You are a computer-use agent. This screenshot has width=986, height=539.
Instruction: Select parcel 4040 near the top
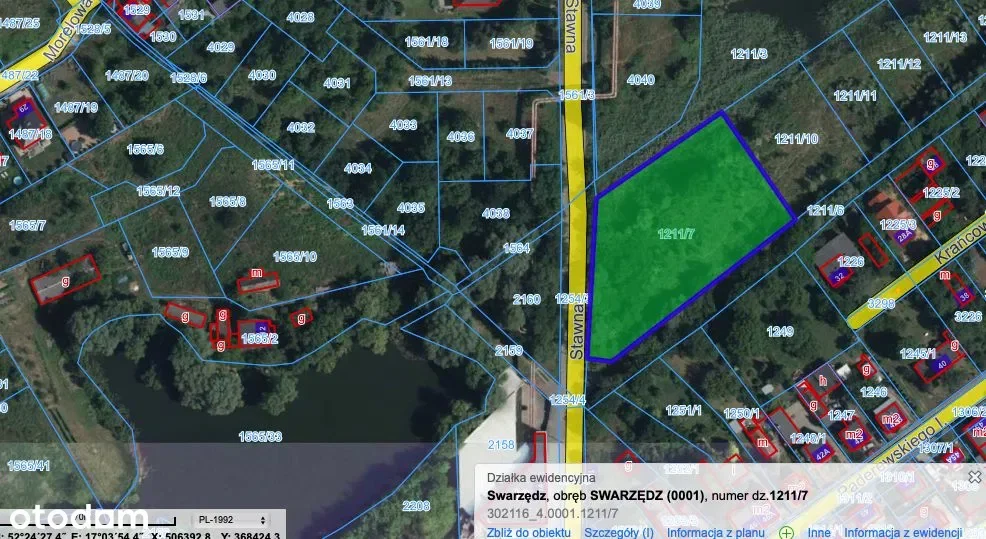point(640,80)
